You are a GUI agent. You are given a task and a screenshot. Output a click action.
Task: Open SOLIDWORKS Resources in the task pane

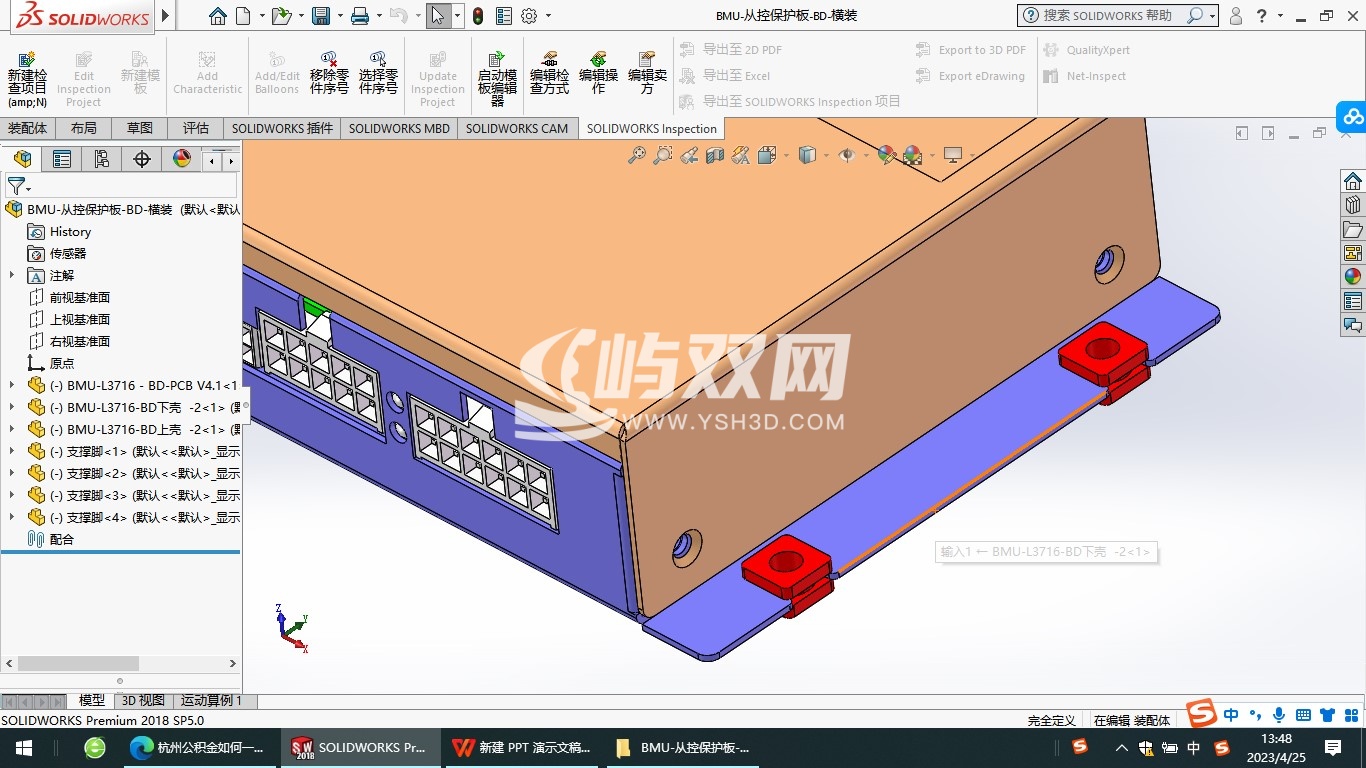coord(1353,181)
